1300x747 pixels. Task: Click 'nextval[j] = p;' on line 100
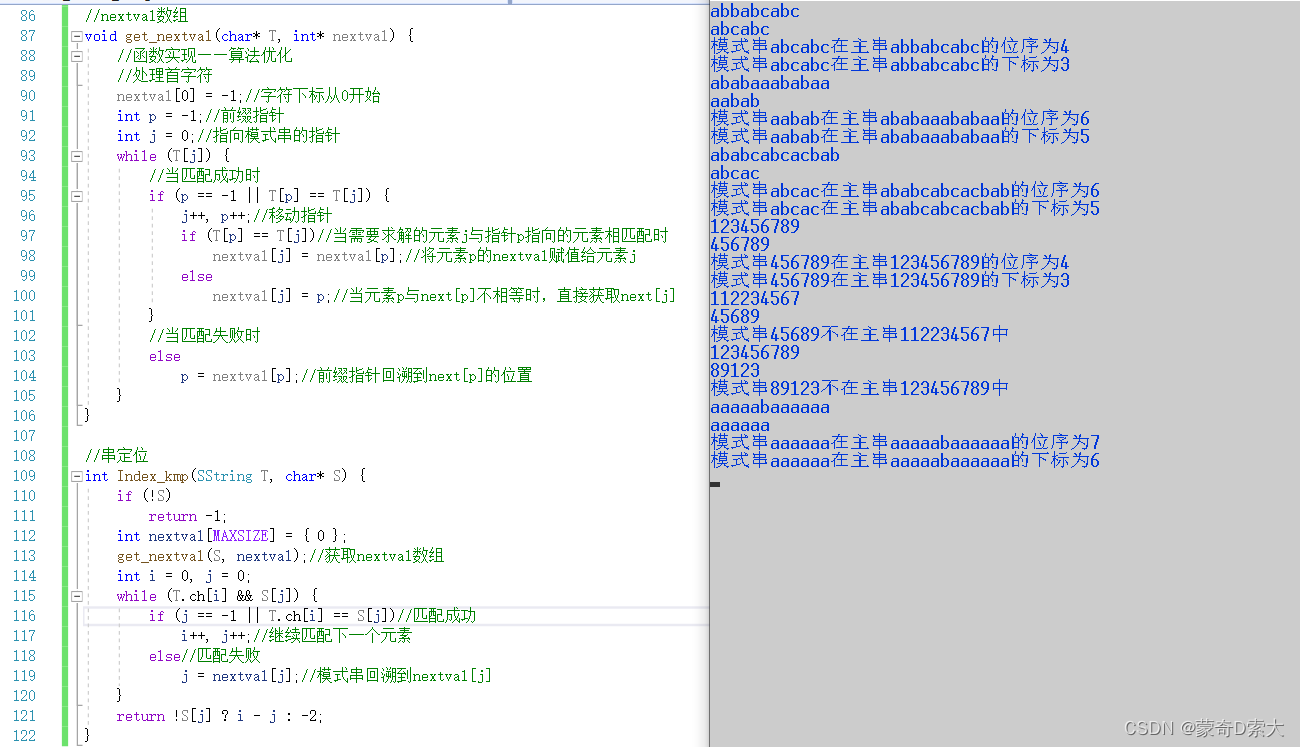point(273,296)
